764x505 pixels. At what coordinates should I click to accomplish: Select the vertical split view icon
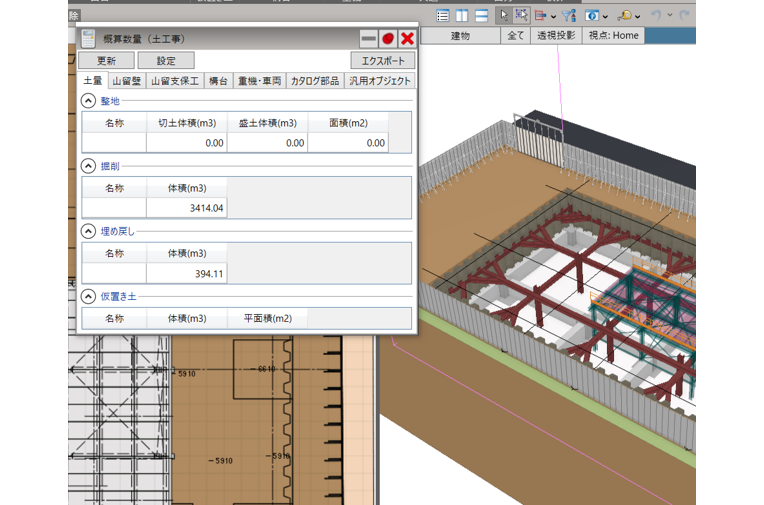pyautogui.click(x=462, y=15)
